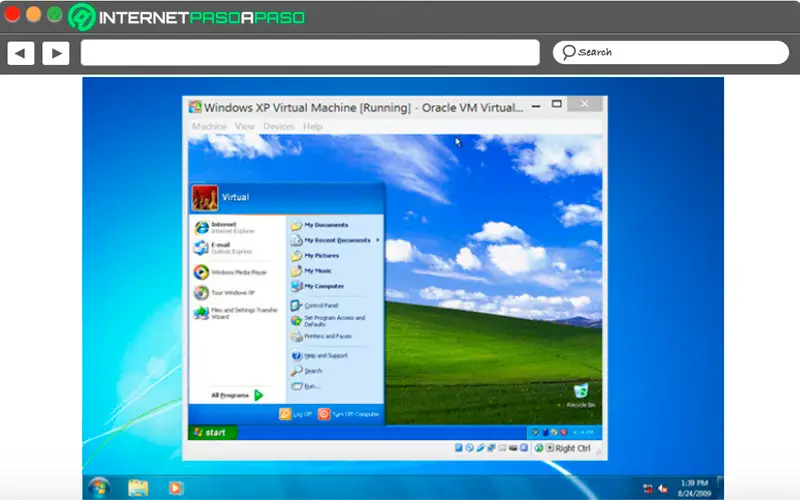Open the Run... dialog entry
The image size is (800, 500).
pyautogui.click(x=306, y=386)
